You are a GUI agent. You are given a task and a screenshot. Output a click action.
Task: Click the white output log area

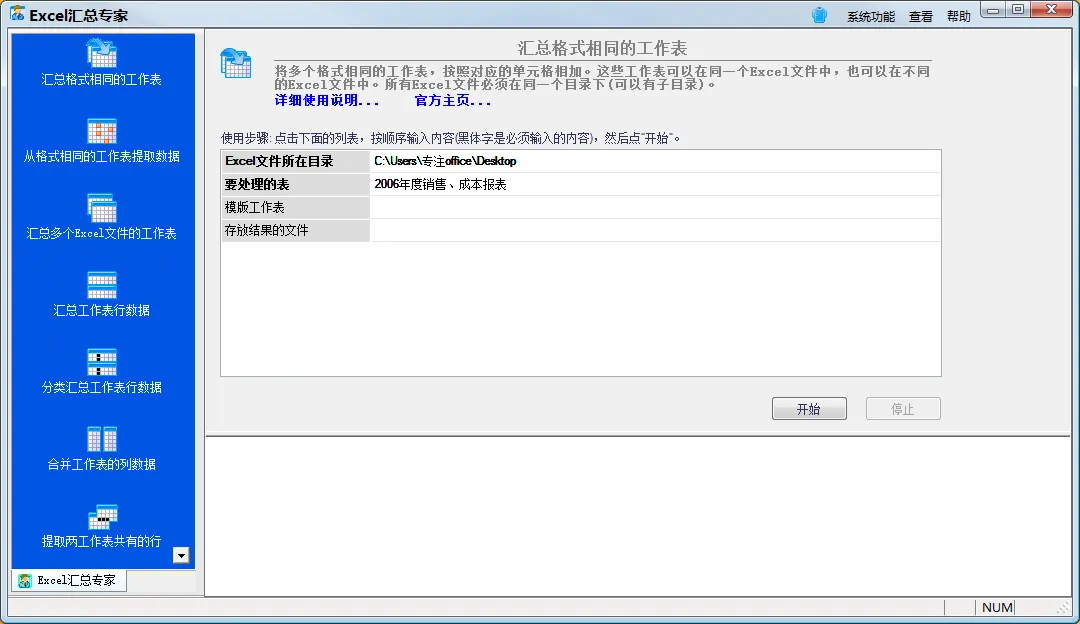point(638,517)
